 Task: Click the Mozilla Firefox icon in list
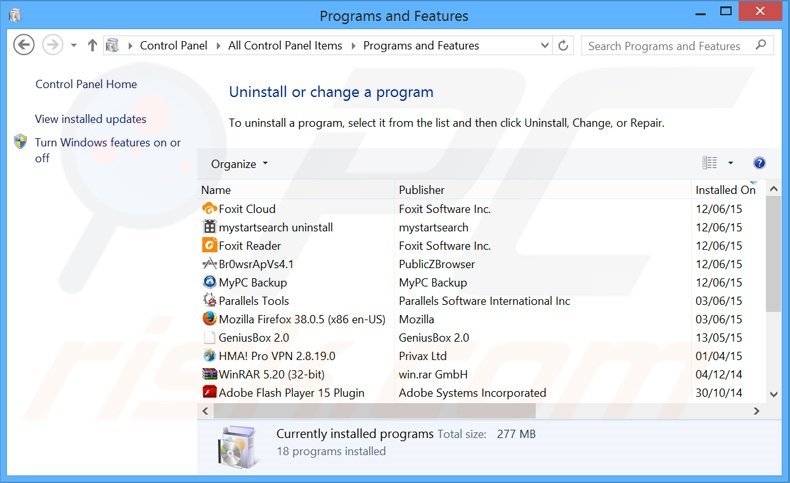pyautogui.click(x=209, y=319)
